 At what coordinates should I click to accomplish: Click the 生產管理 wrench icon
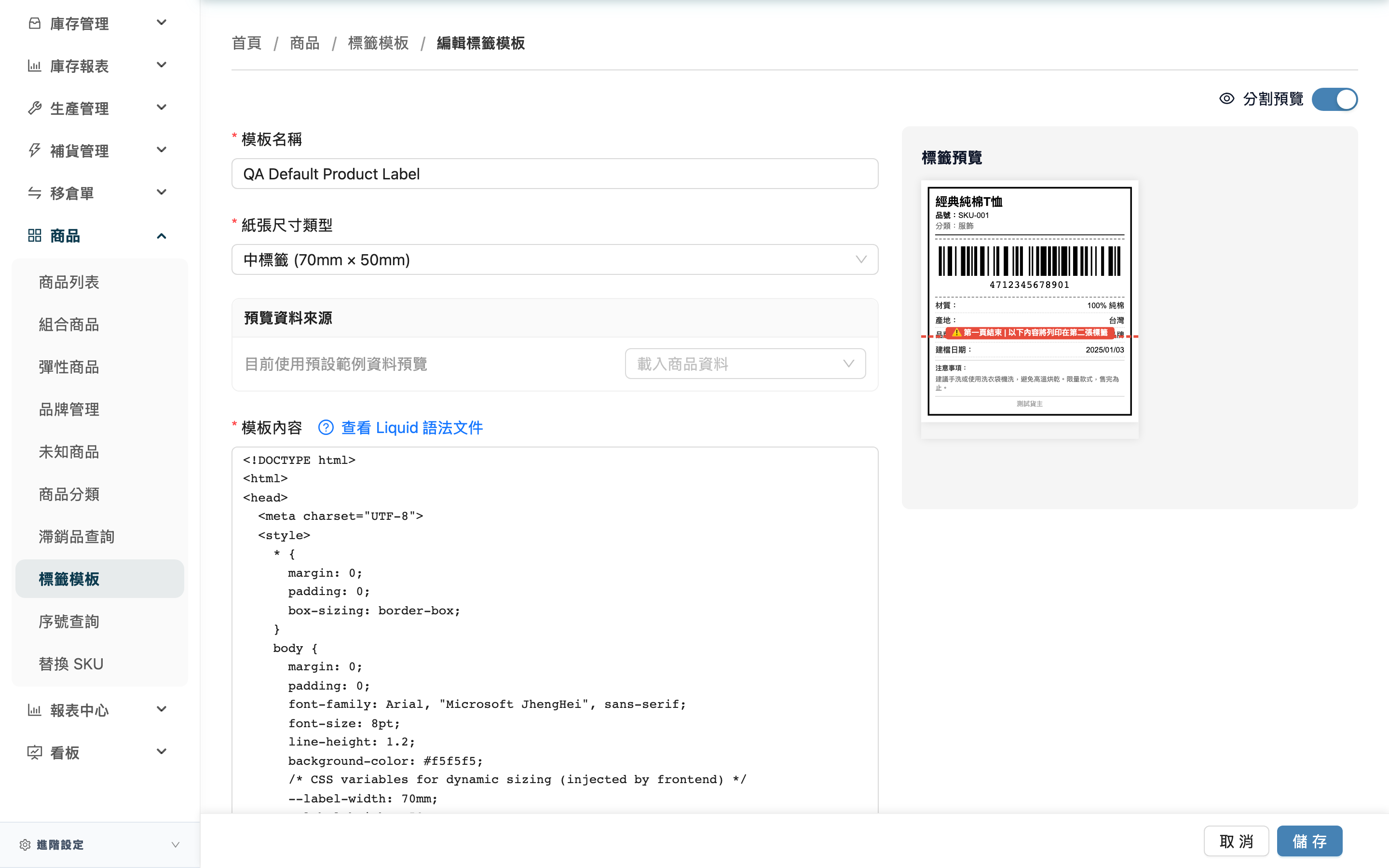coord(34,108)
